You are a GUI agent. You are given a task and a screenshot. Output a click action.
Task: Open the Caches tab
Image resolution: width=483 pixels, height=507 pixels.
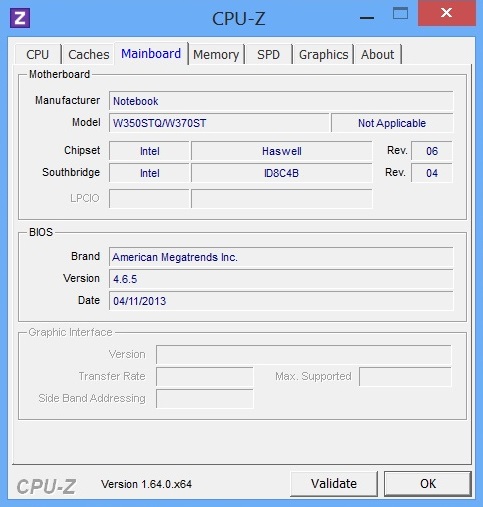tap(89, 54)
